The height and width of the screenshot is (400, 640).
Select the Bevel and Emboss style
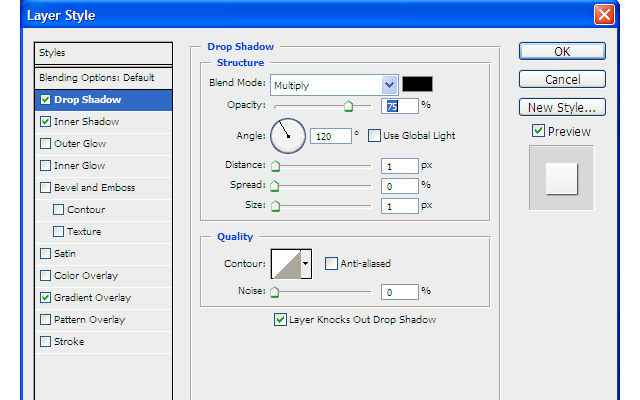tap(94, 188)
